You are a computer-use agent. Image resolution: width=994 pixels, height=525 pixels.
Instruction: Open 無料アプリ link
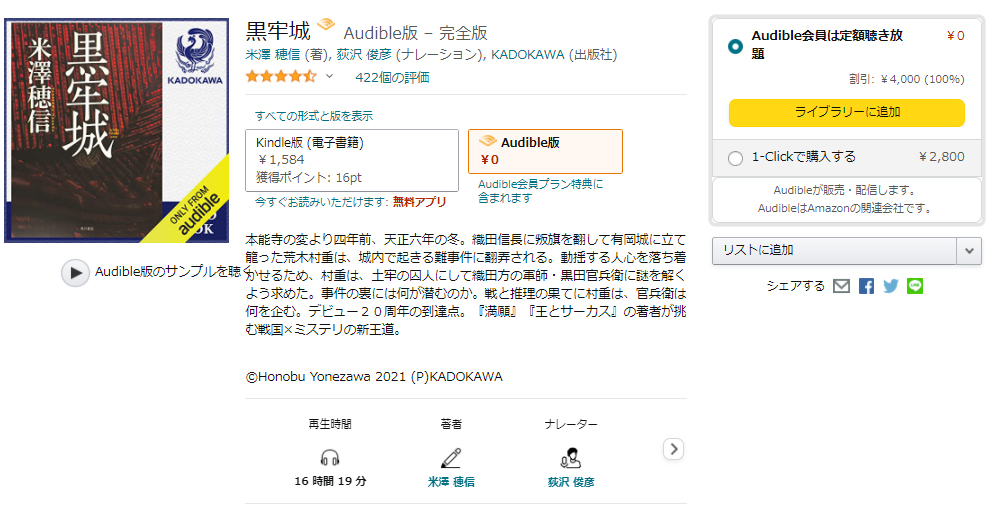click(x=419, y=202)
